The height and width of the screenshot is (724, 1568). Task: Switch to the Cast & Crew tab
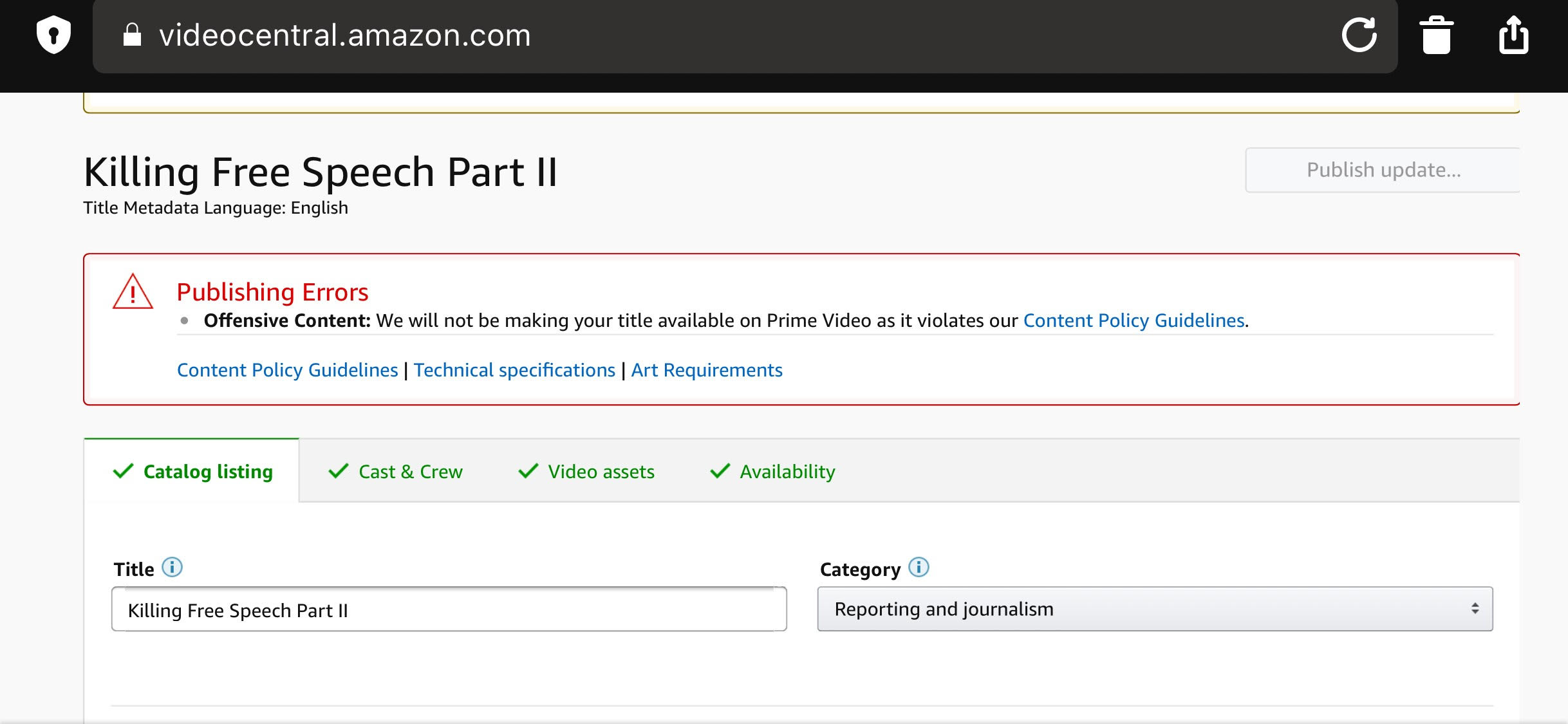pyautogui.click(x=395, y=471)
